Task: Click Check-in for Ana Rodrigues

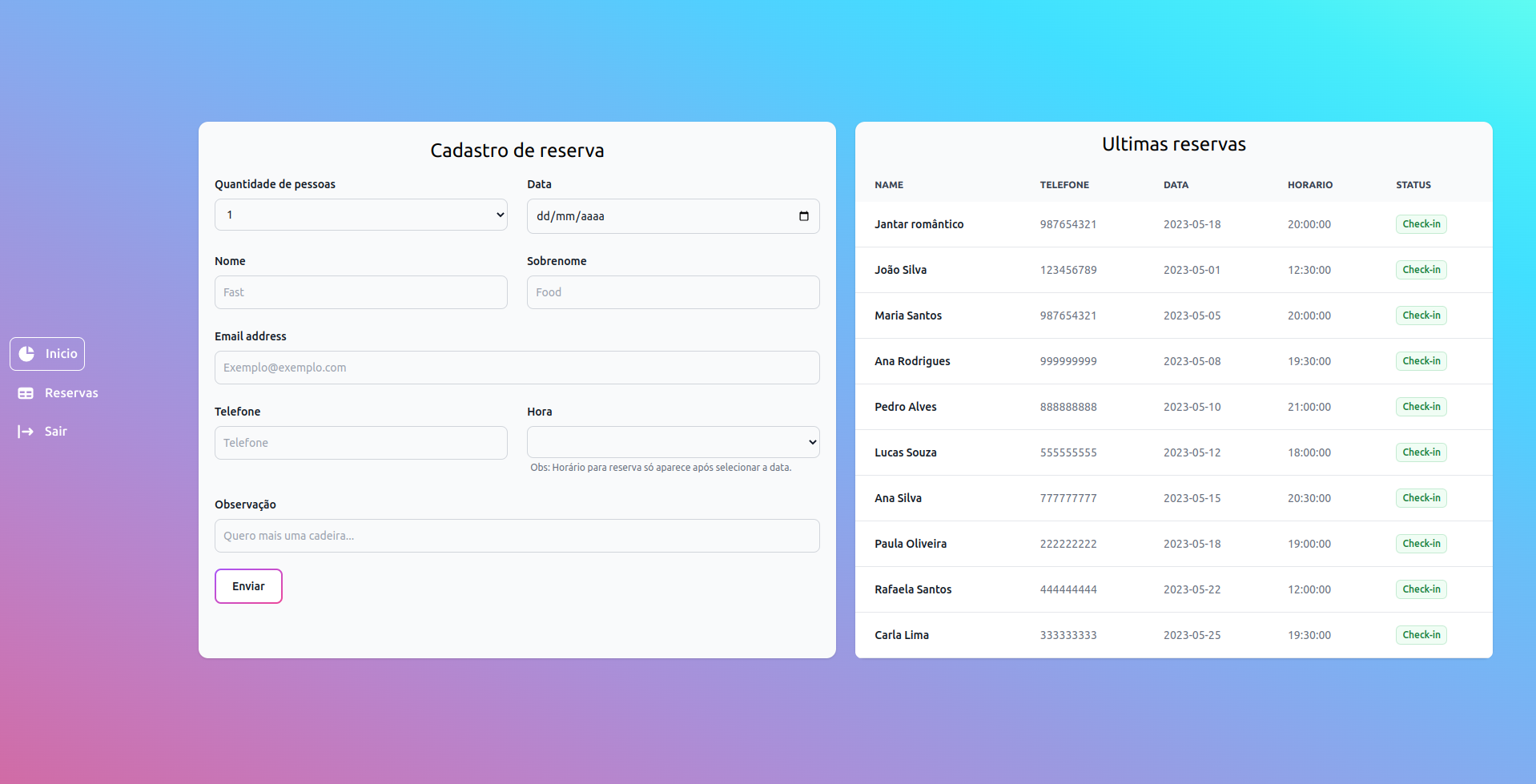Action: [x=1421, y=361]
